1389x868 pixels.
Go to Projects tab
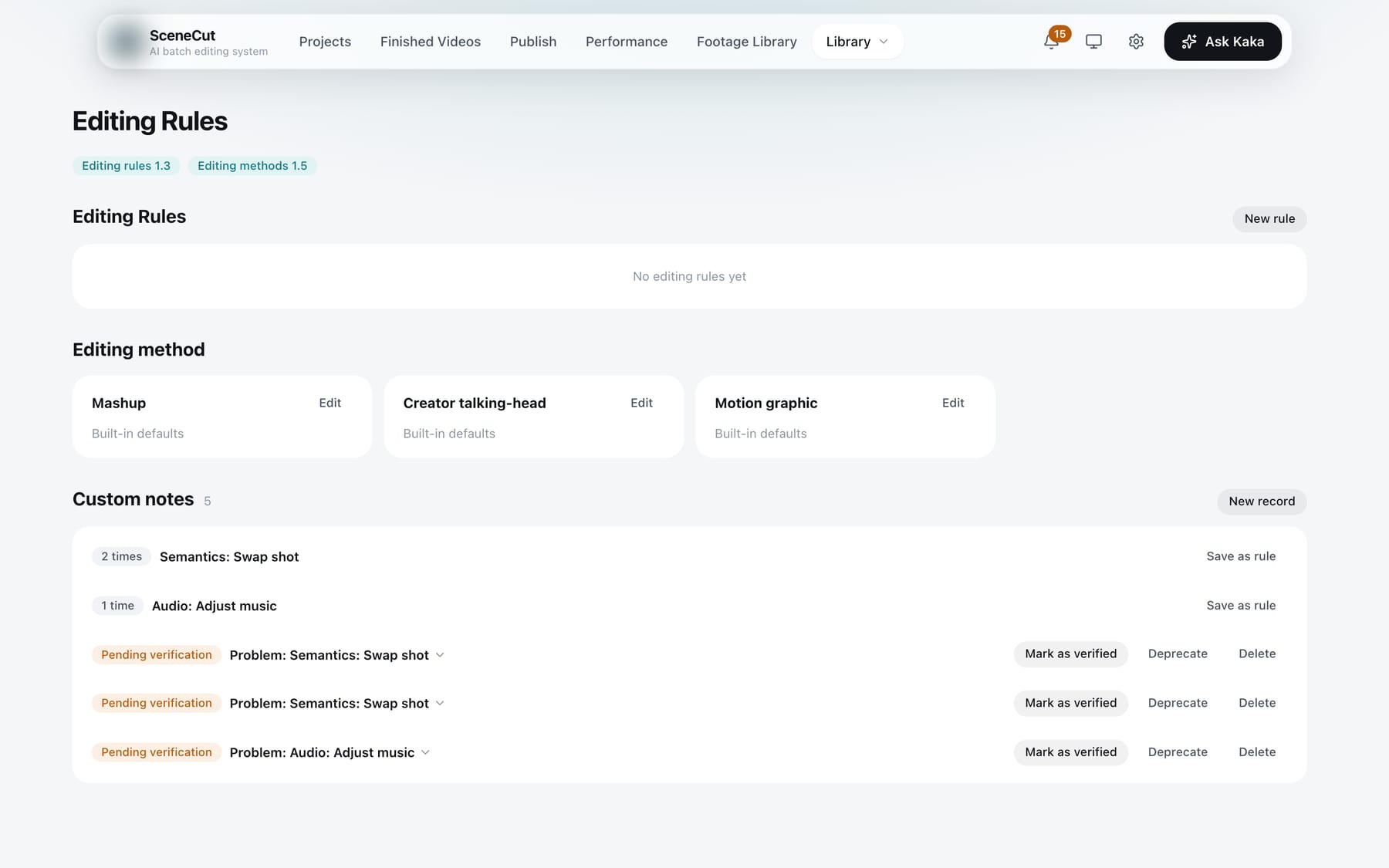tap(325, 42)
